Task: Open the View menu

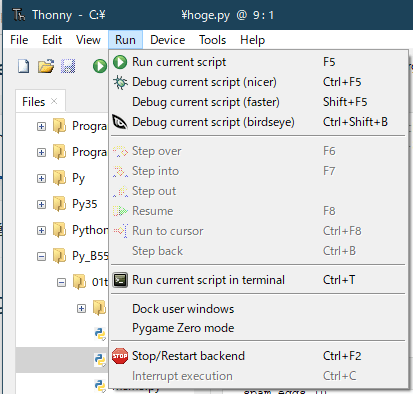Action: [x=88, y=40]
